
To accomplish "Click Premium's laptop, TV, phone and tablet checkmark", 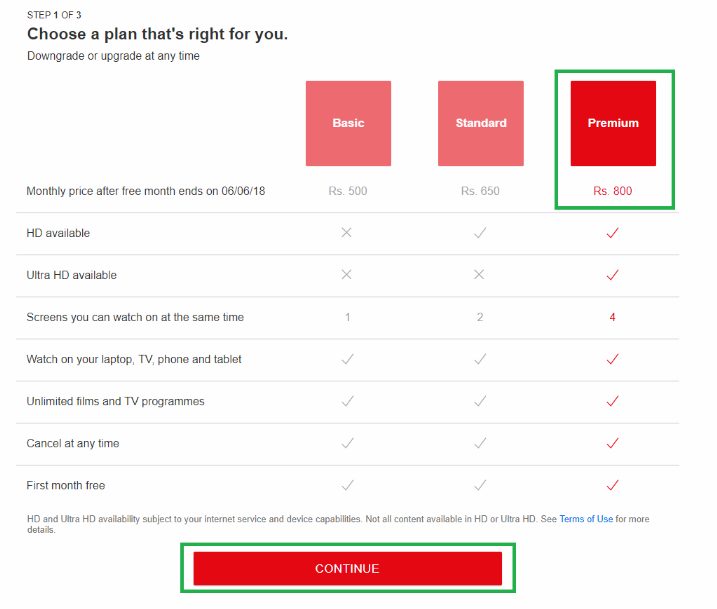I will tap(613, 359).
